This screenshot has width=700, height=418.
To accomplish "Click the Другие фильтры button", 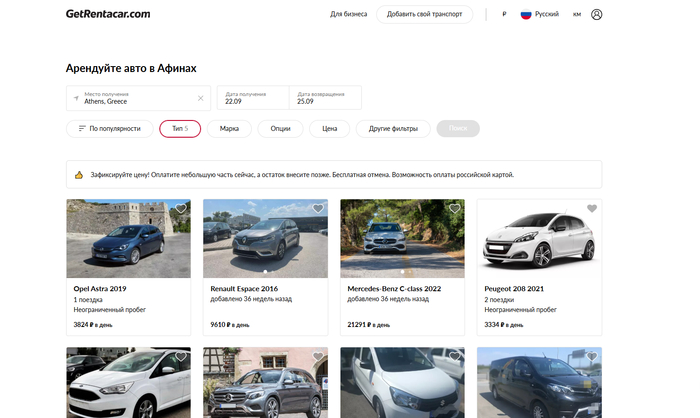I will [393, 129].
